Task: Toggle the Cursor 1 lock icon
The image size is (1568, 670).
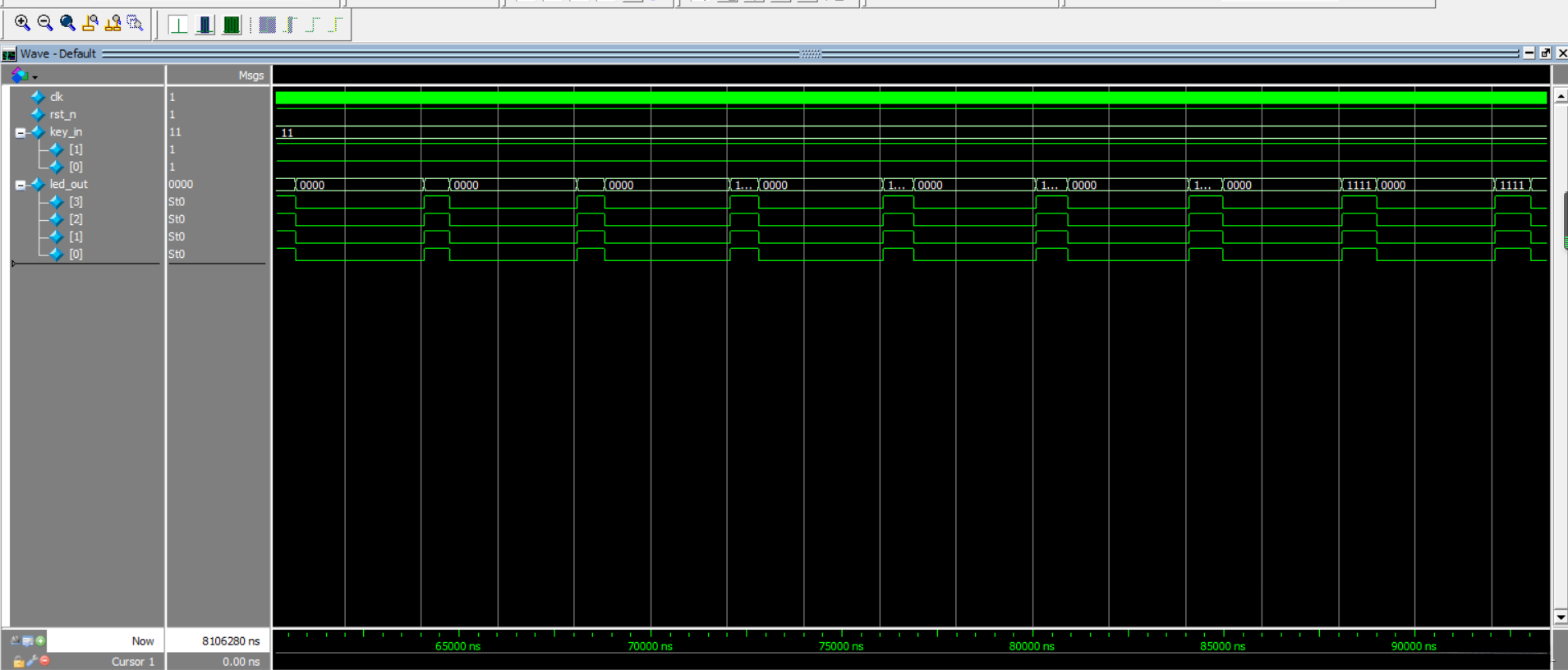Action: point(18,661)
